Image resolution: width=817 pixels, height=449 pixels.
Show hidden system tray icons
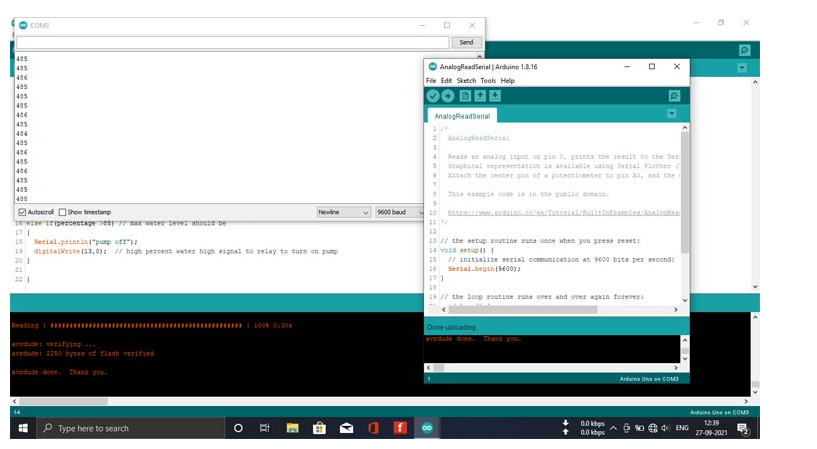[x=613, y=428]
